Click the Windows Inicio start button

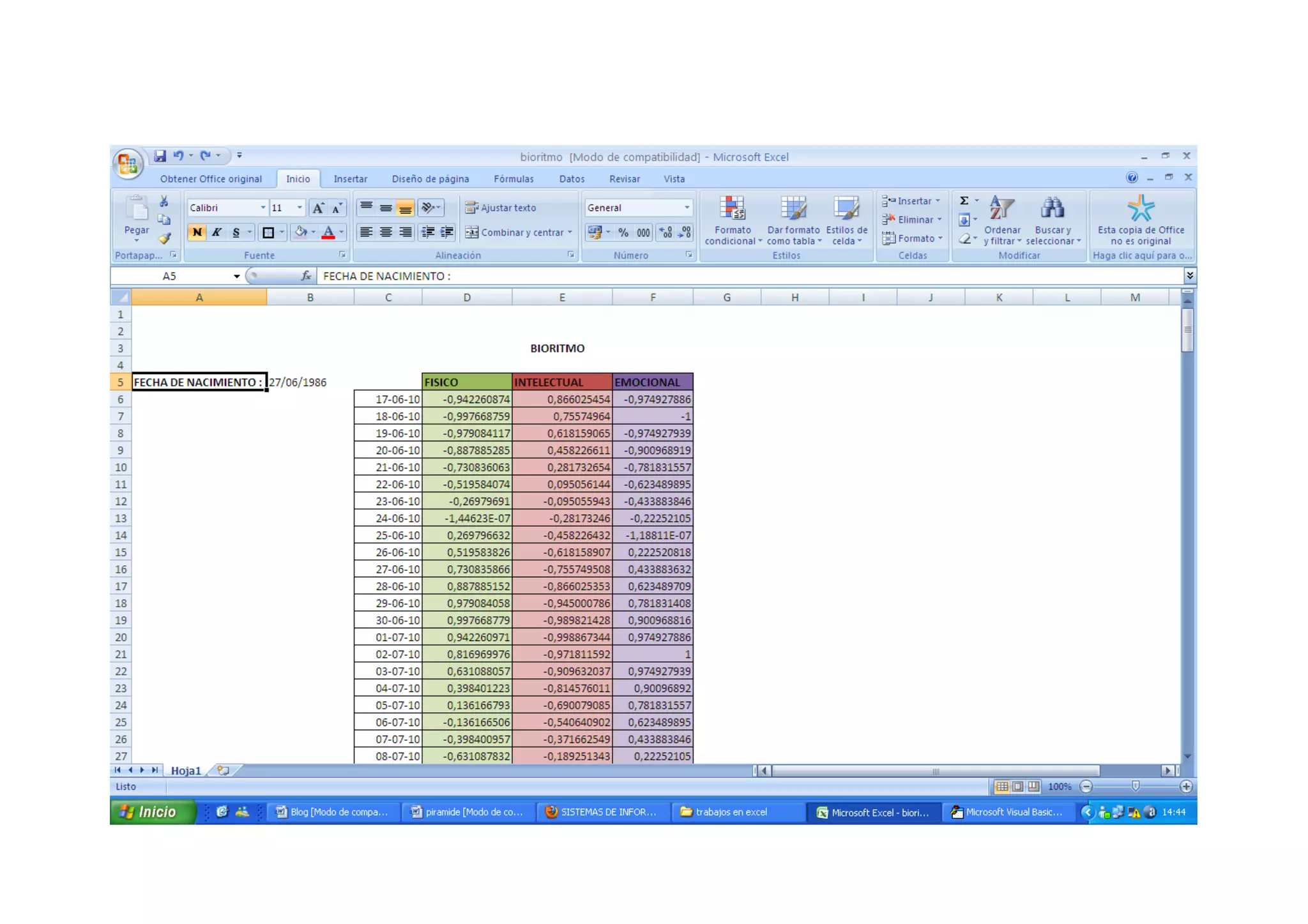(x=152, y=812)
